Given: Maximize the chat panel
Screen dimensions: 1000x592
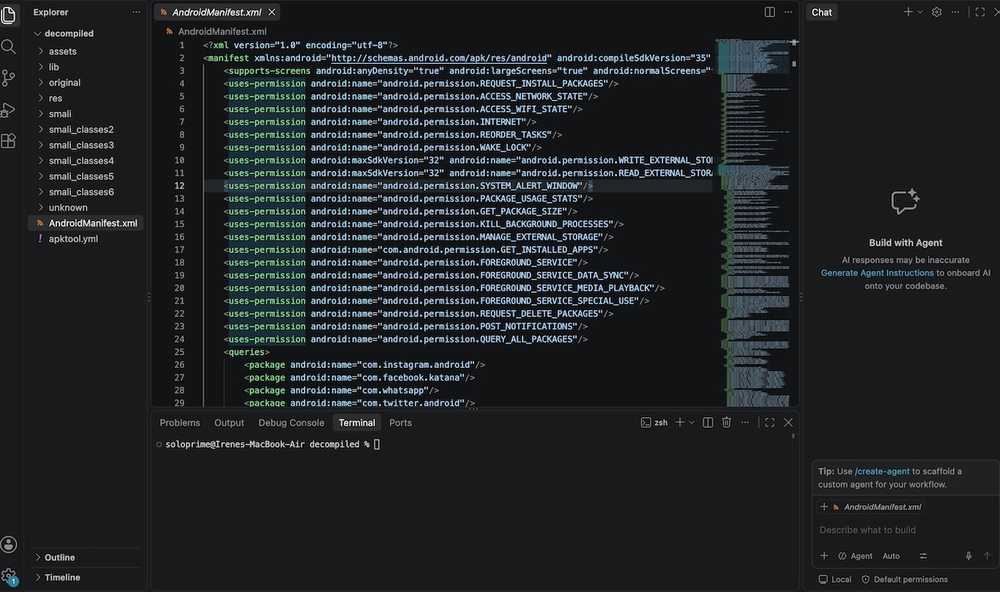Looking at the screenshot, I should 980,12.
